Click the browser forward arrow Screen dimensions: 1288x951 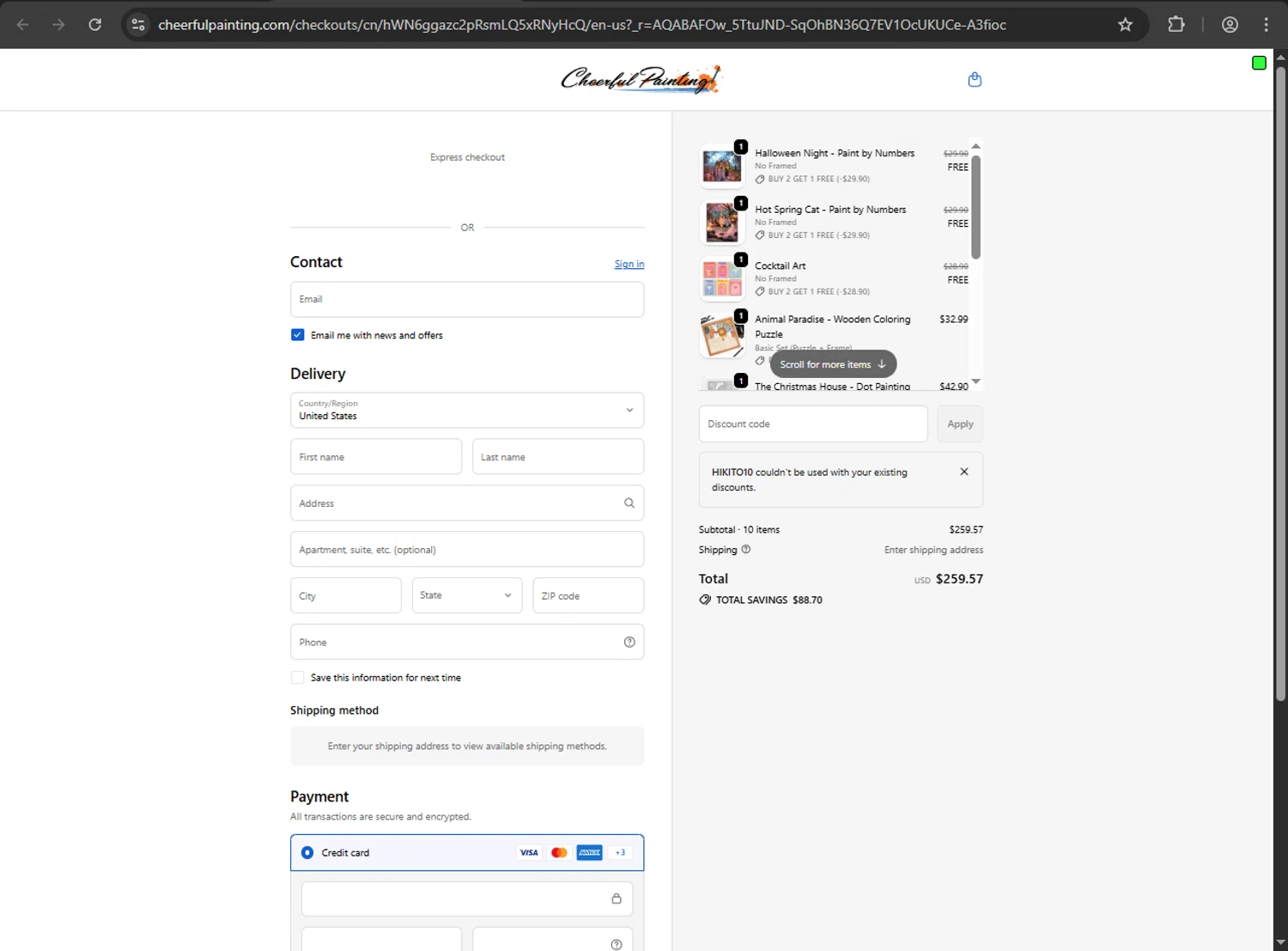pyautogui.click(x=58, y=24)
